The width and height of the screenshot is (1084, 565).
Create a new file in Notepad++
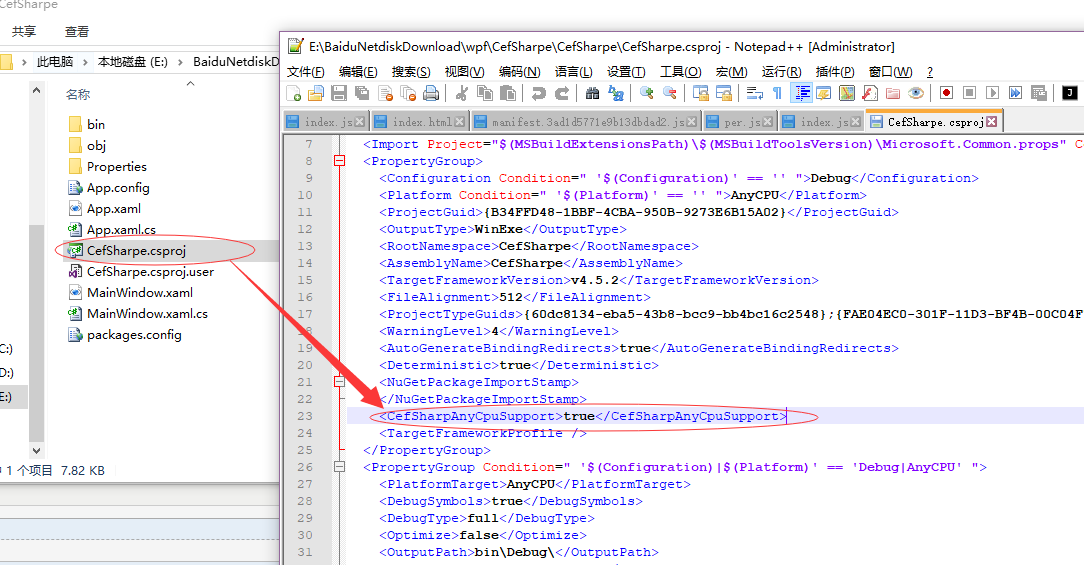point(293,93)
